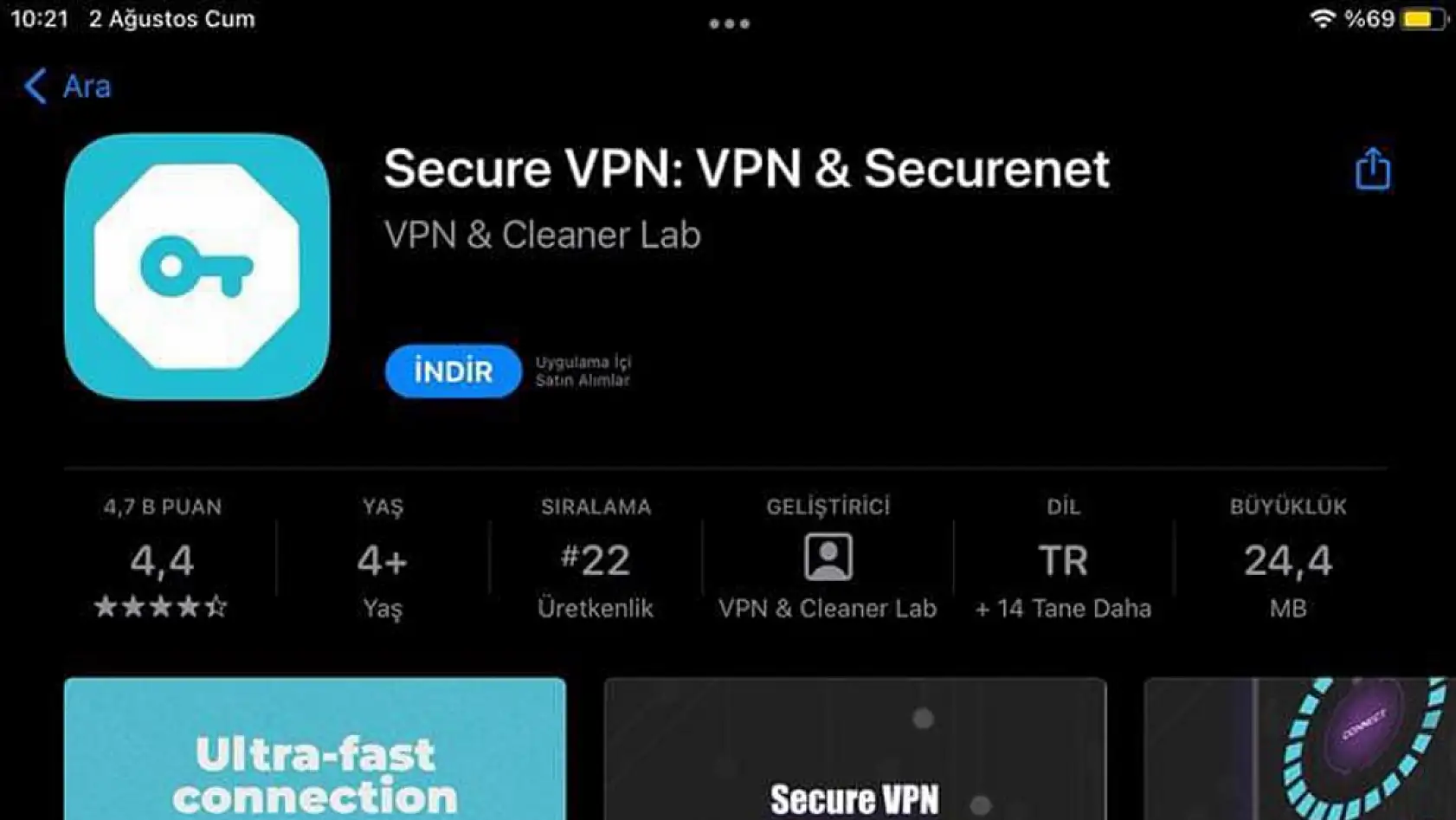
Task: Tap the 4+ age rating info
Action: (x=383, y=558)
